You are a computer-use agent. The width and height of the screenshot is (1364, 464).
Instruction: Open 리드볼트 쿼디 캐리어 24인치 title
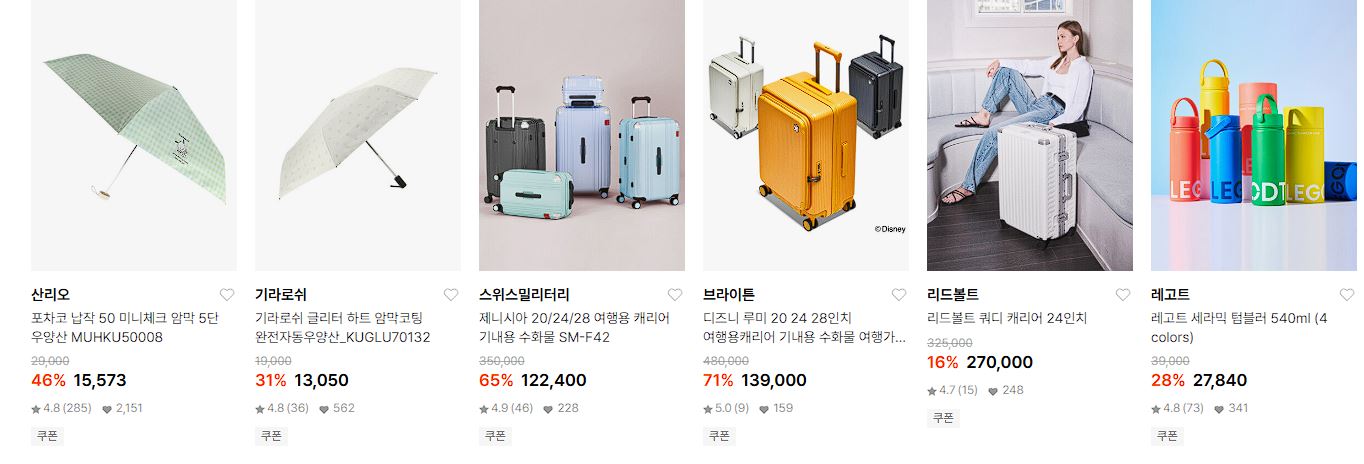pyautogui.click(x=1007, y=318)
